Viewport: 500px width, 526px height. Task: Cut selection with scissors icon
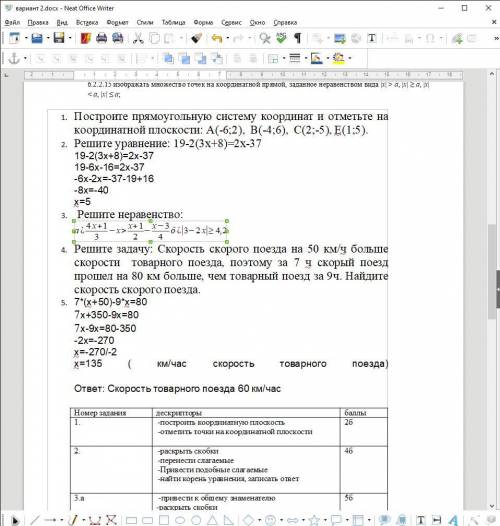(138, 38)
